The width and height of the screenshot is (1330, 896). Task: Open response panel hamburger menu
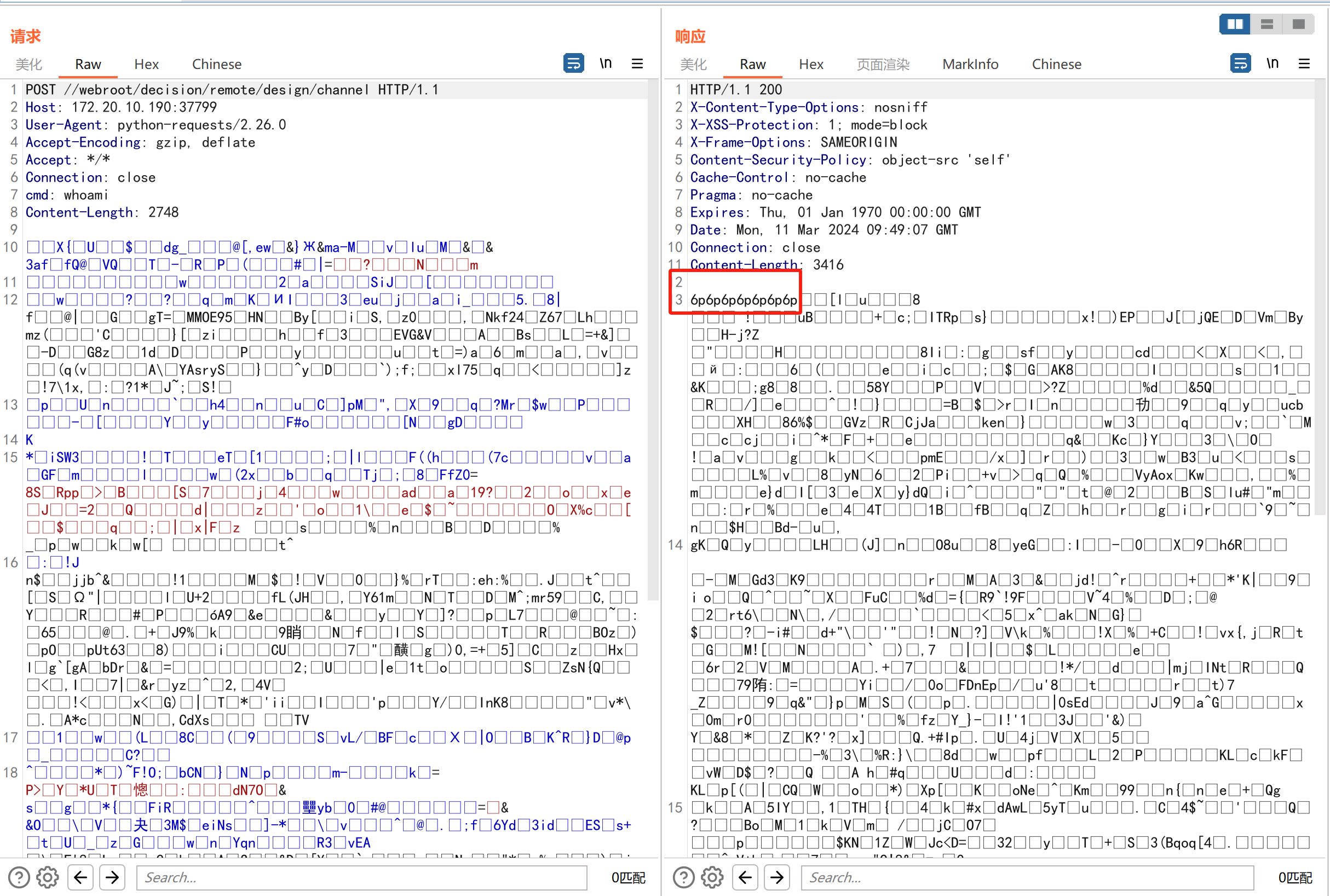click(1304, 63)
